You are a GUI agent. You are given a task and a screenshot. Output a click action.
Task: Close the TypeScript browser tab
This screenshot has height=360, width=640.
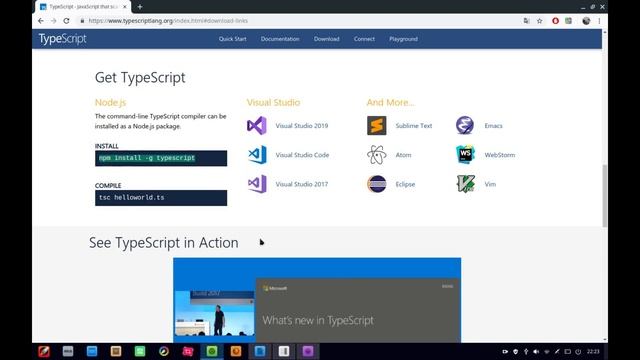coord(125,7)
